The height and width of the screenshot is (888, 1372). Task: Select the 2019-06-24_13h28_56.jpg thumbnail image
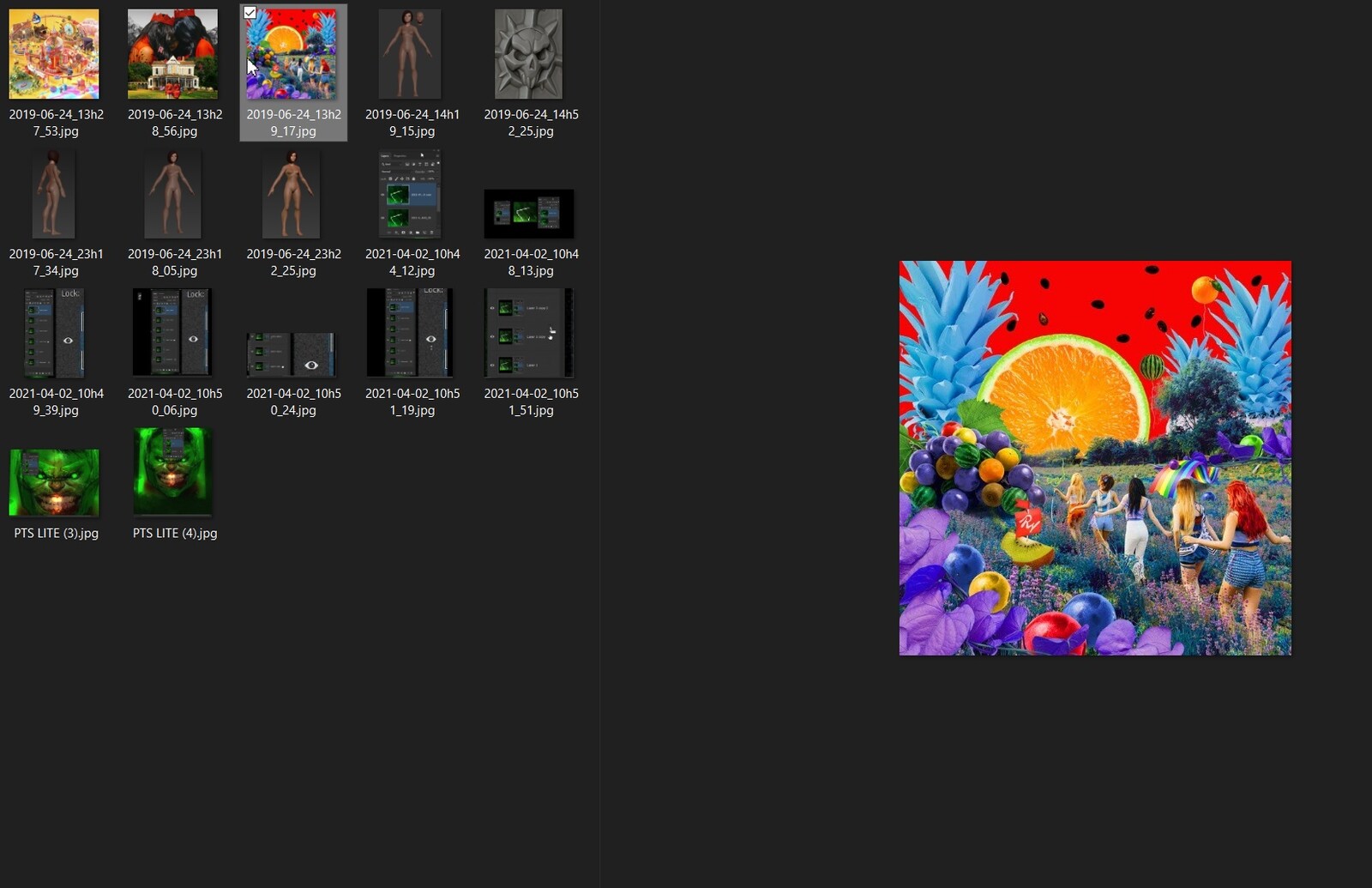(x=172, y=54)
